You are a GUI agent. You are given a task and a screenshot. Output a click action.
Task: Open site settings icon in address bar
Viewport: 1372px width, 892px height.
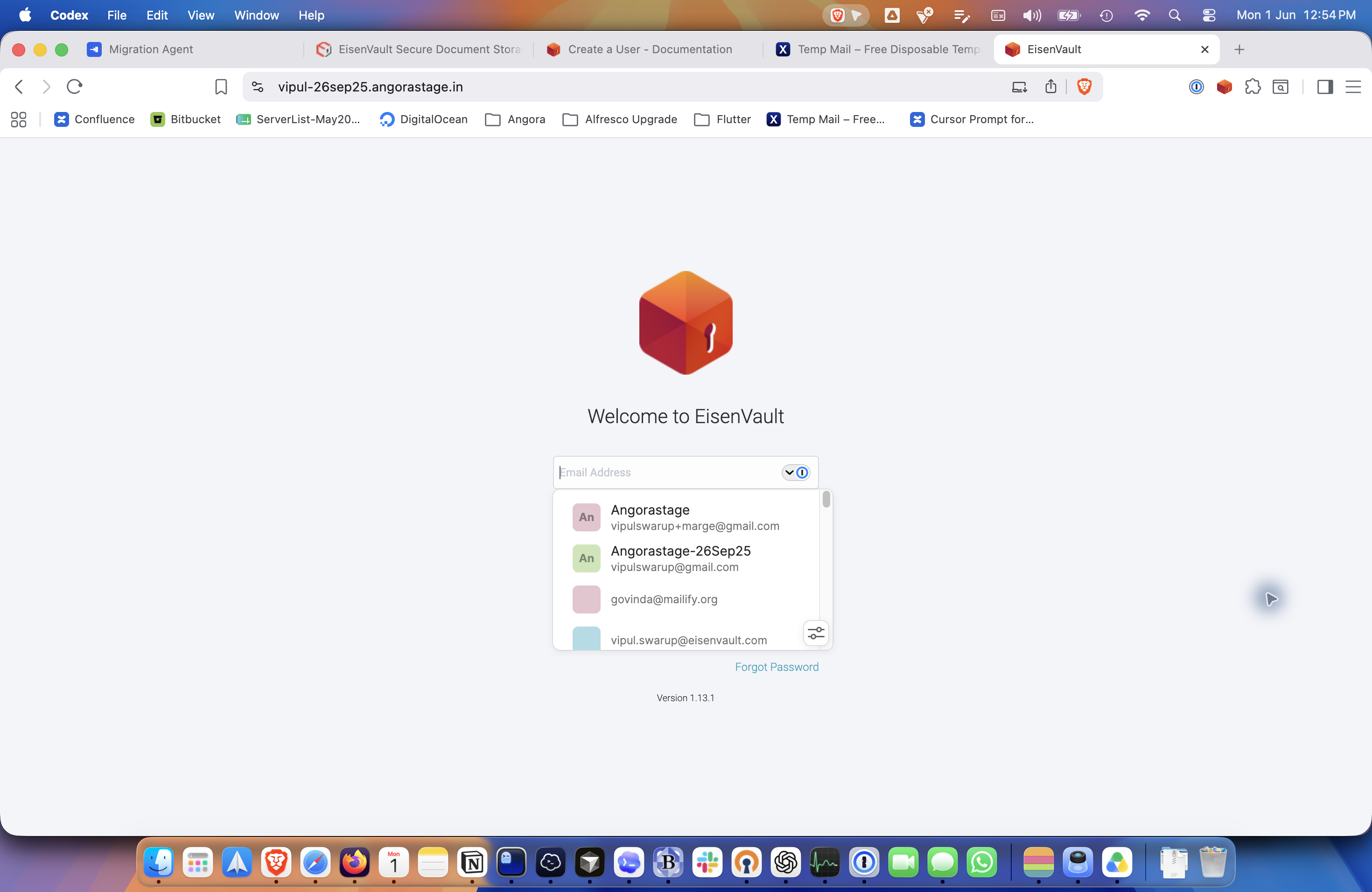(258, 86)
